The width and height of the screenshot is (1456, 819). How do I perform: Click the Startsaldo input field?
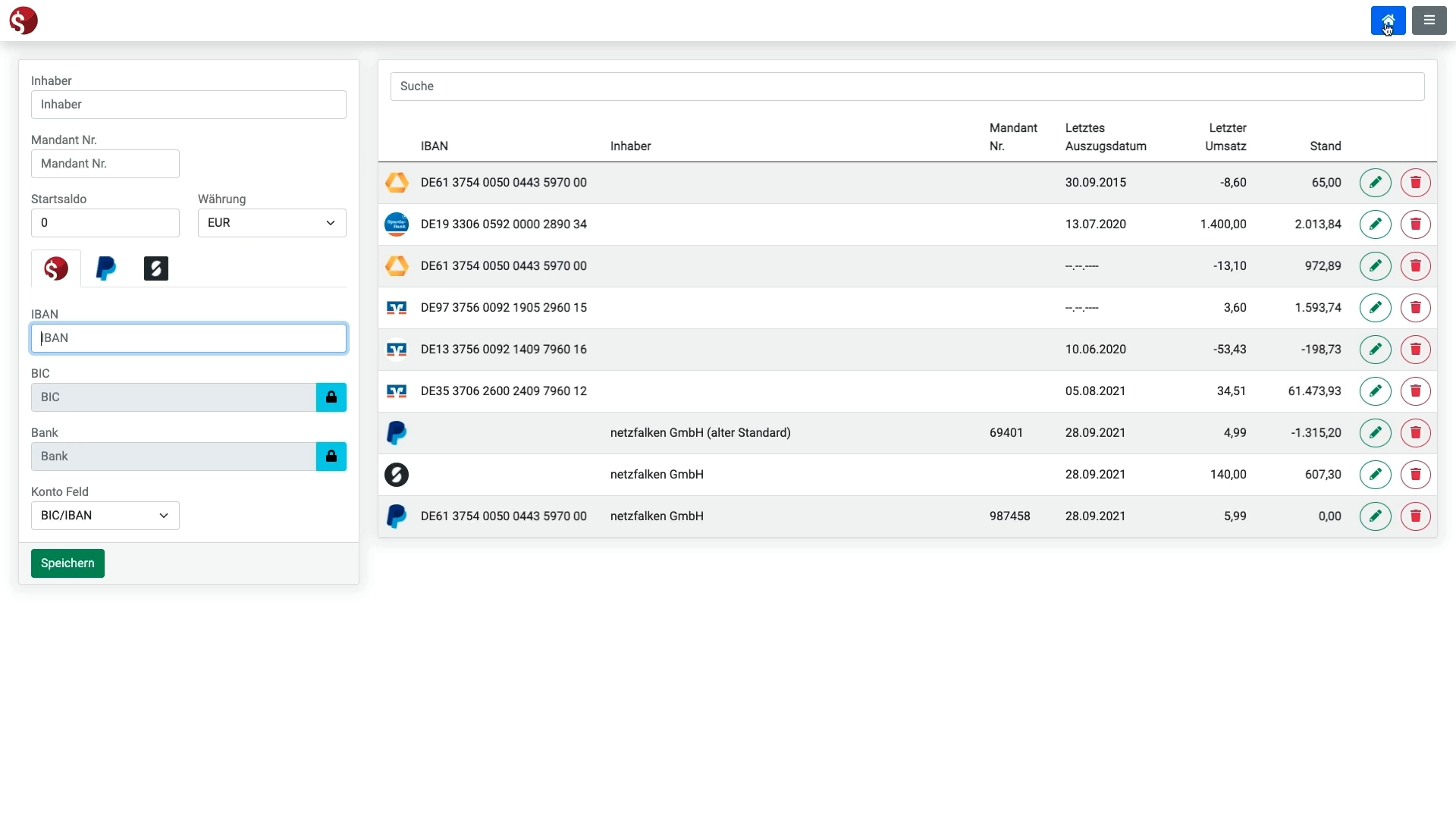[105, 223]
